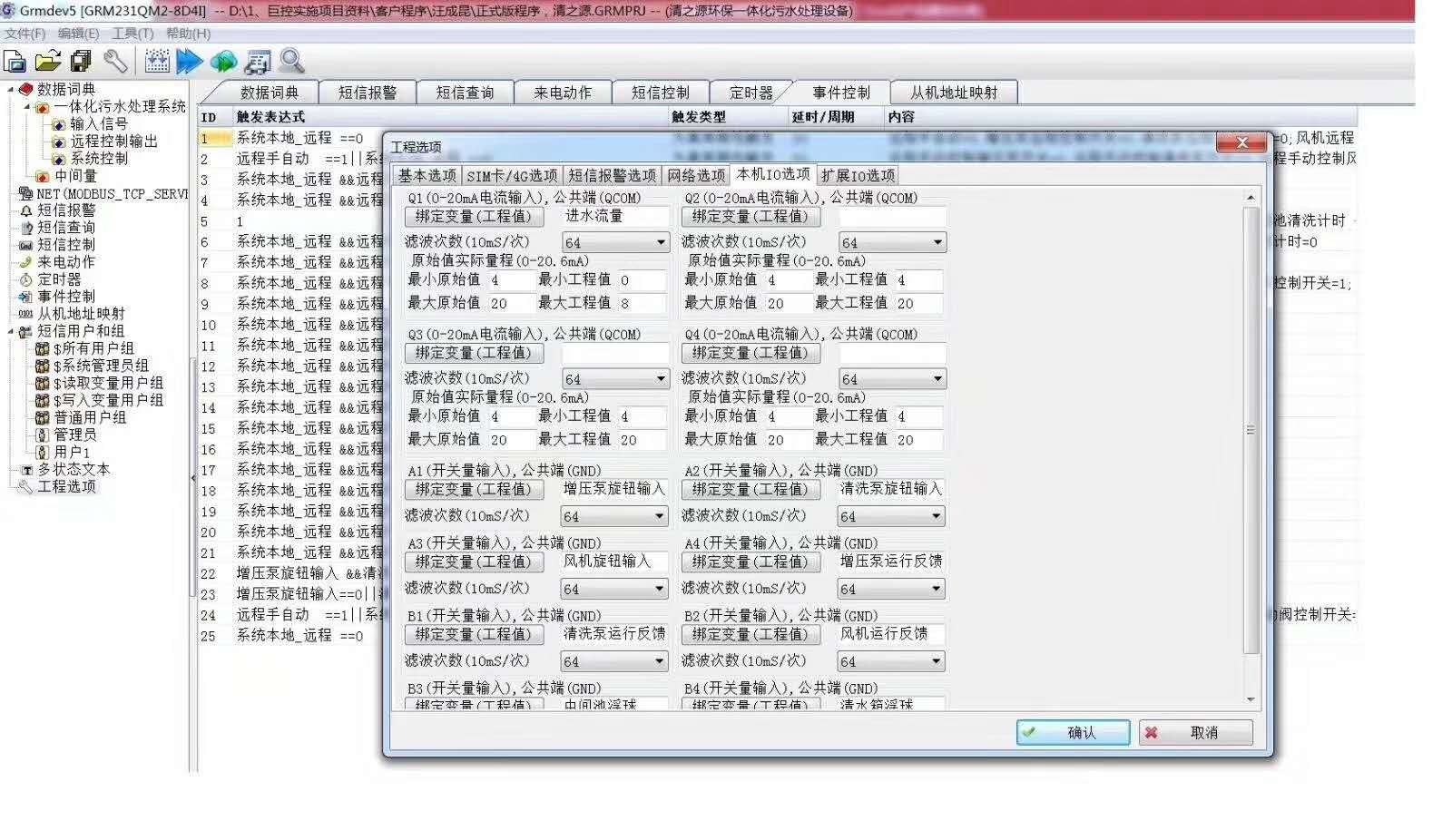Click the green cloud download icon
Viewport: 1452px width, 840px height.
pos(223,62)
